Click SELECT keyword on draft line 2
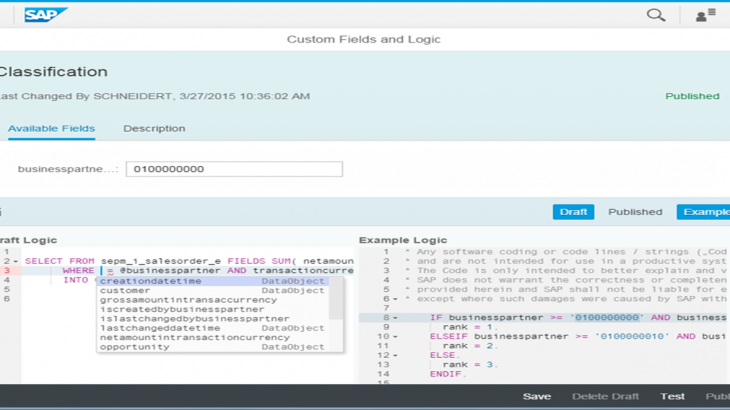The width and height of the screenshot is (730, 410). point(44,262)
